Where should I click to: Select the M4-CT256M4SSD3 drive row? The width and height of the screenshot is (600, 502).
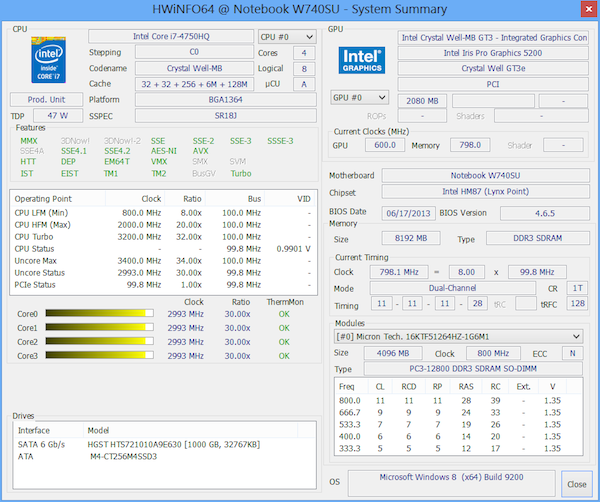(165, 456)
